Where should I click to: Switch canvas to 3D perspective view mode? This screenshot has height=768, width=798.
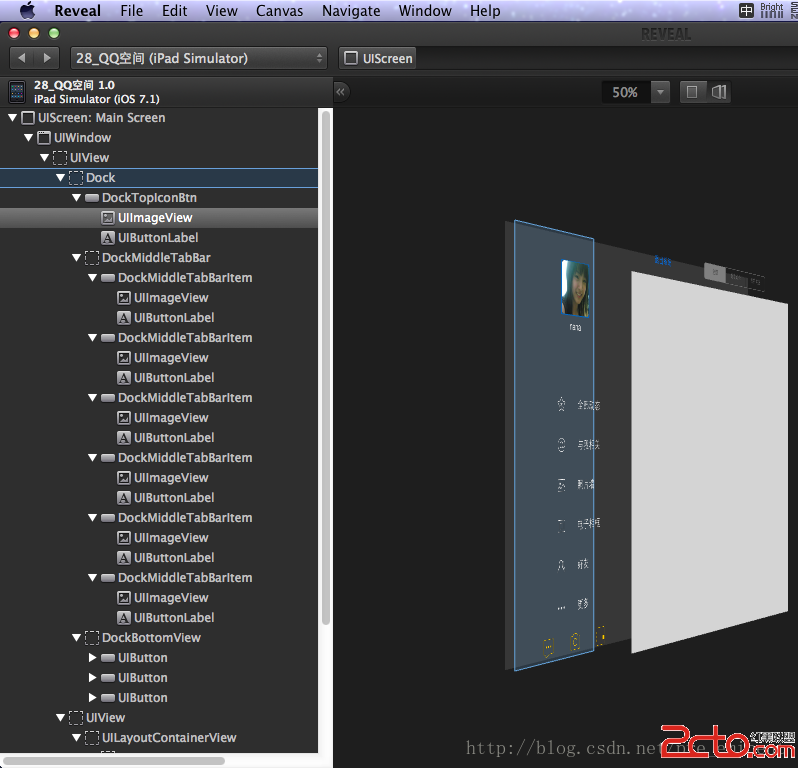718,92
